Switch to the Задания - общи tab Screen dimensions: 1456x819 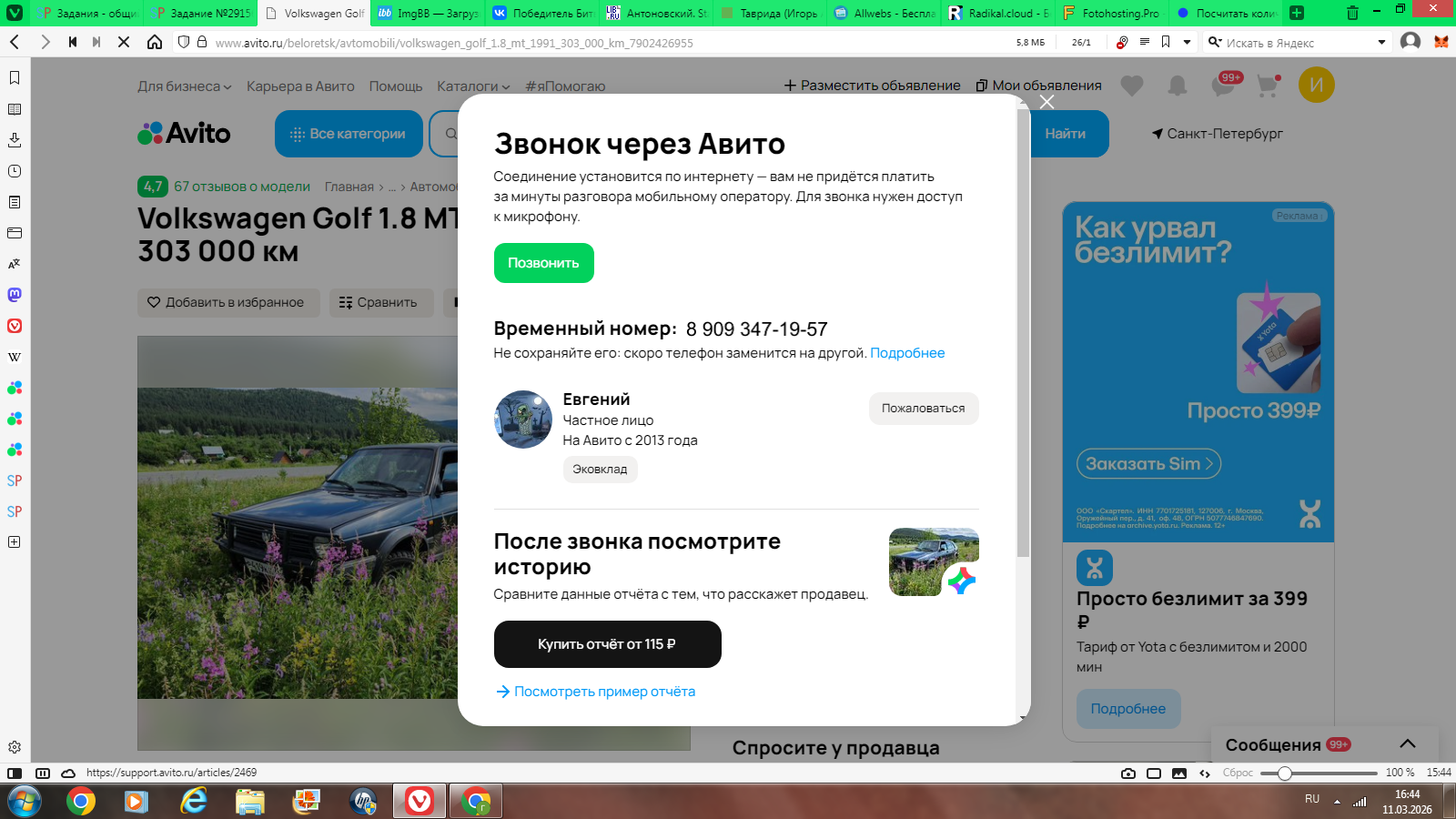(x=88, y=13)
